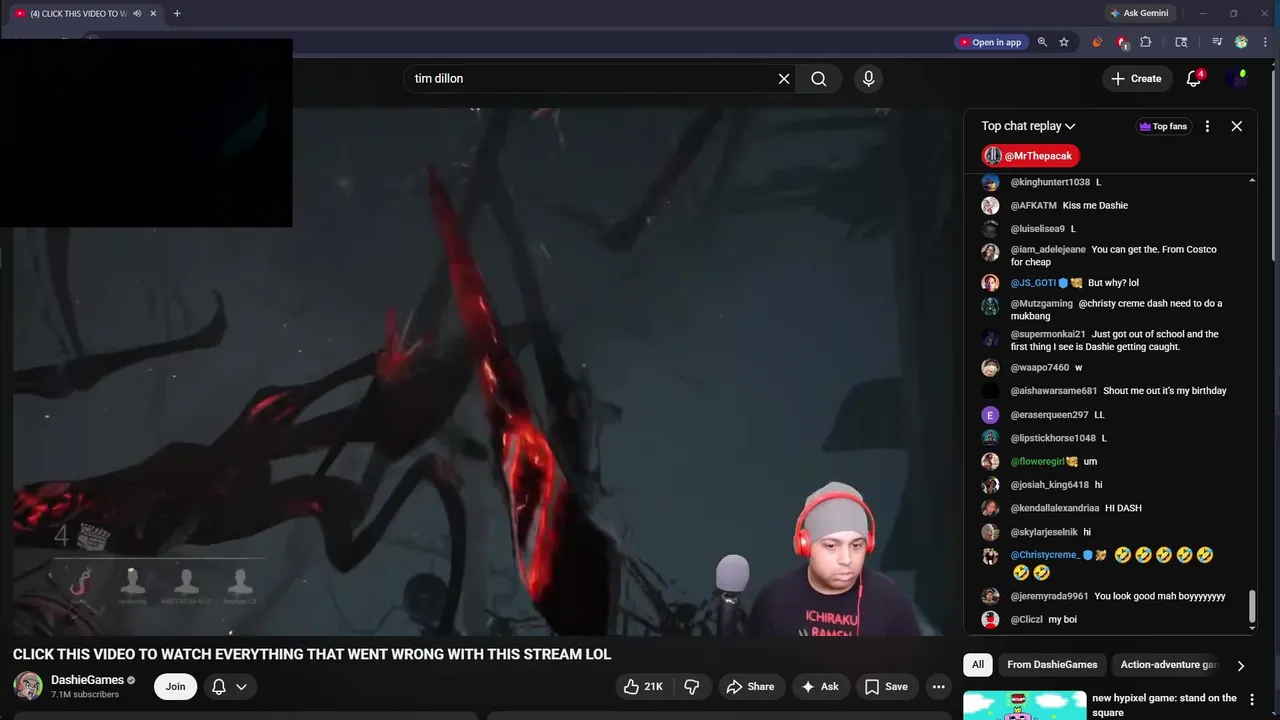The image size is (1280, 720).
Task: Click @jeremyrada9961 chat message
Action: point(1160,596)
